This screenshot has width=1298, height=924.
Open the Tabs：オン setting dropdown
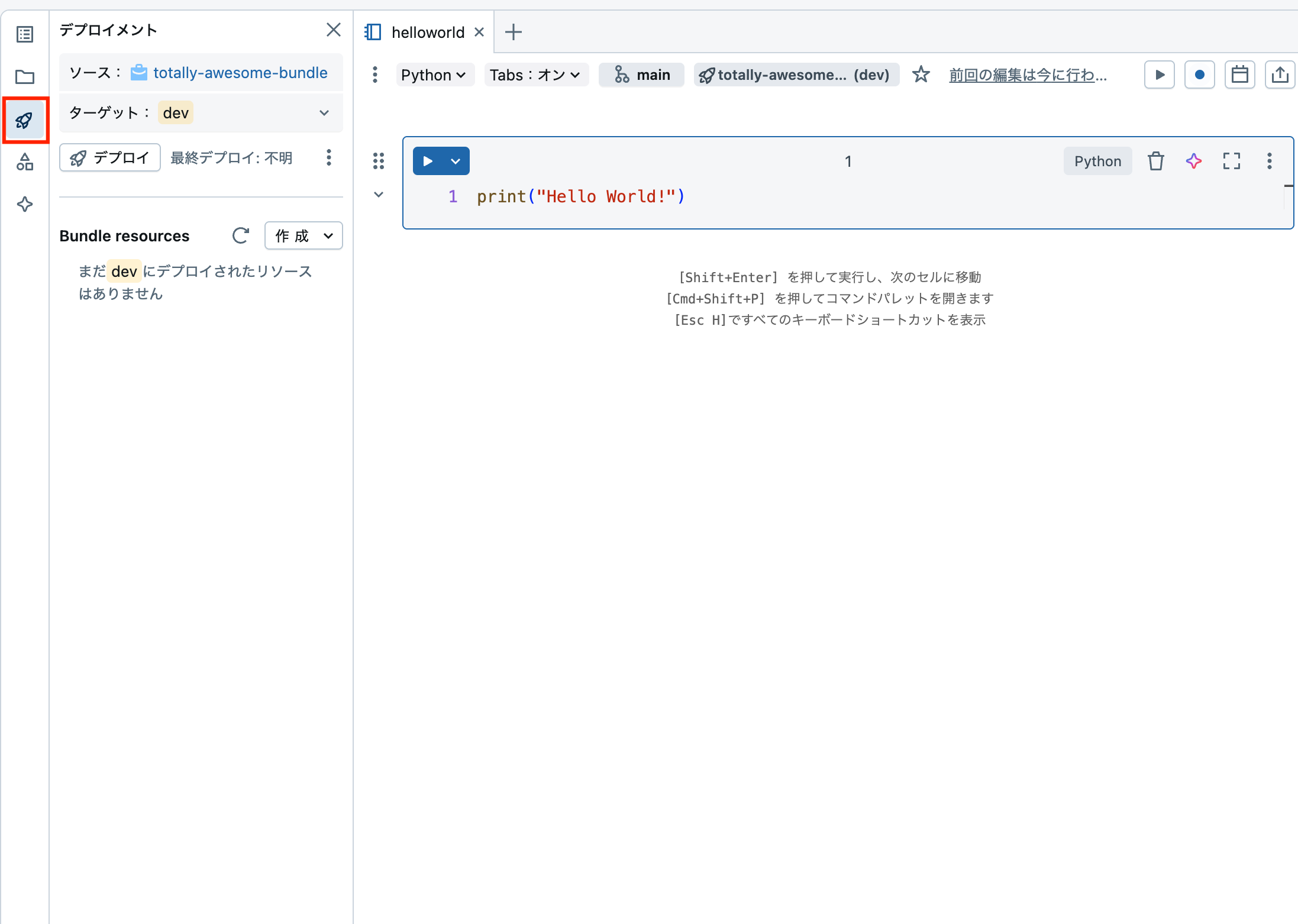point(535,75)
